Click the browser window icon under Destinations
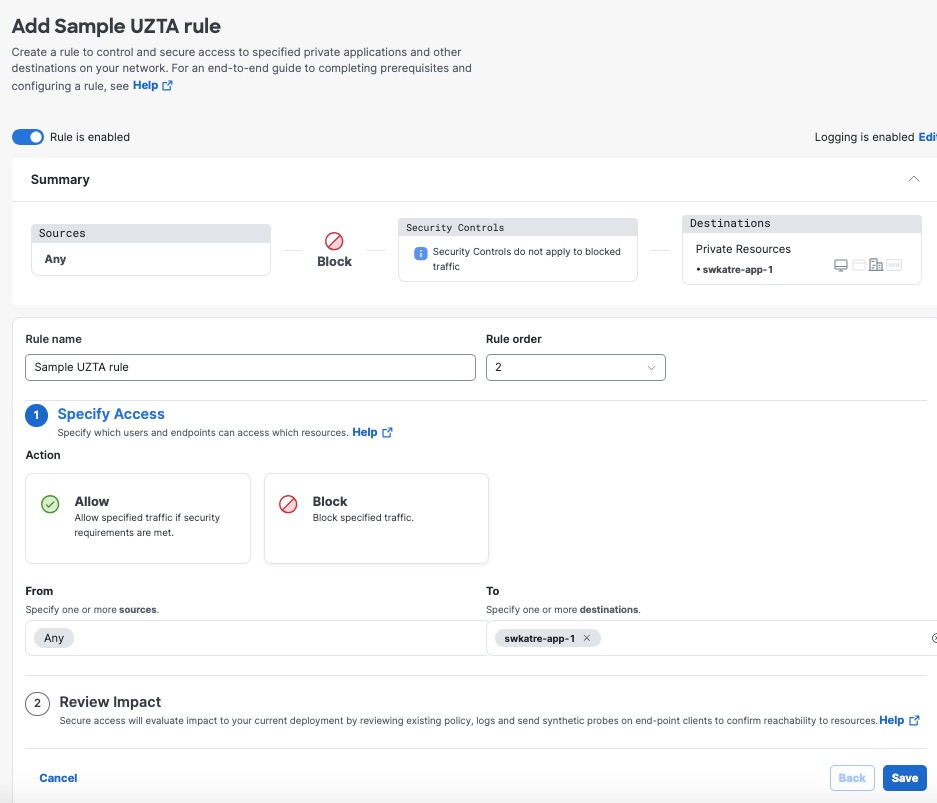 click(x=858, y=266)
